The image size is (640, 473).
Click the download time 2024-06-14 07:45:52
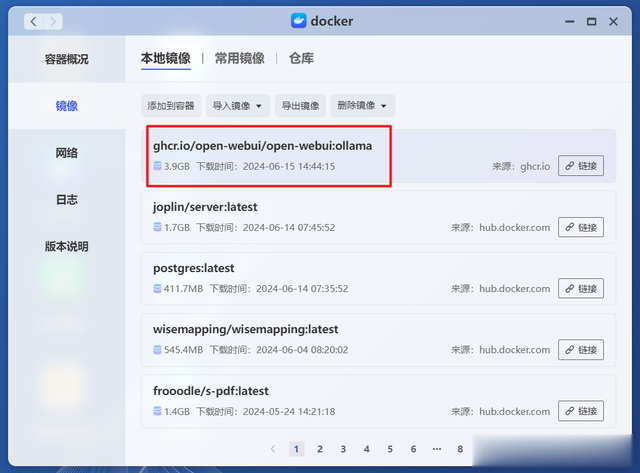point(289,228)
